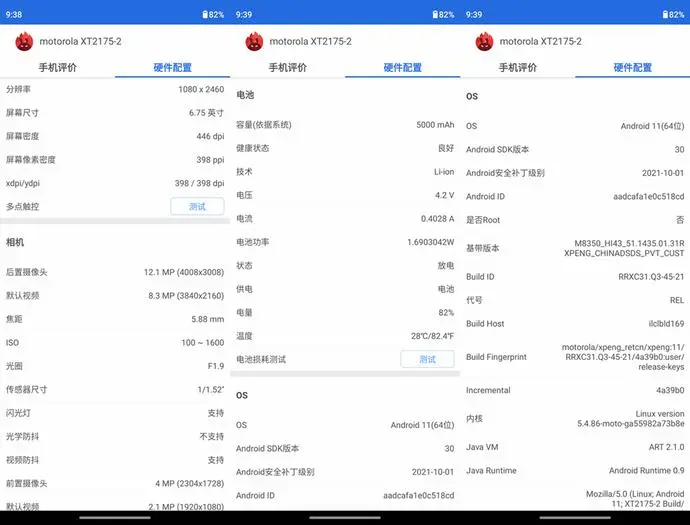Select the F1.9 aperture value
690x525 pixels.
(216, 366)
